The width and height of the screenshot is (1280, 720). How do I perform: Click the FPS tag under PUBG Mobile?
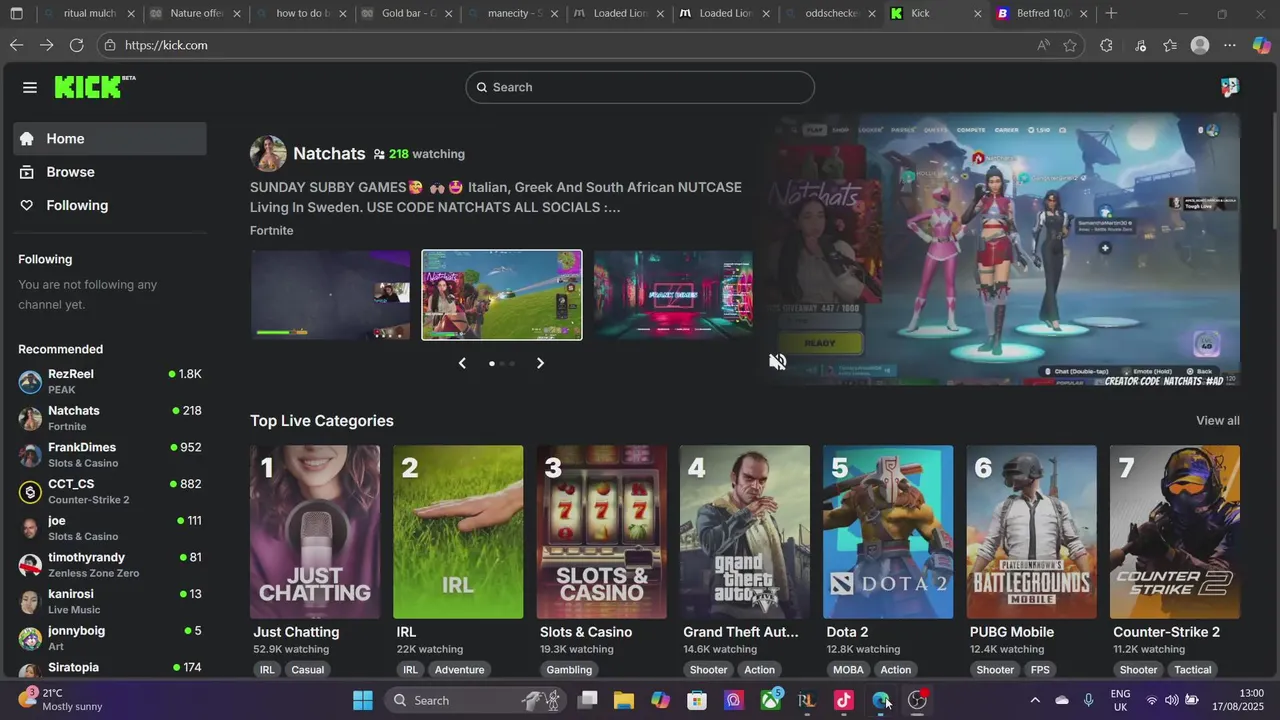1040,670
